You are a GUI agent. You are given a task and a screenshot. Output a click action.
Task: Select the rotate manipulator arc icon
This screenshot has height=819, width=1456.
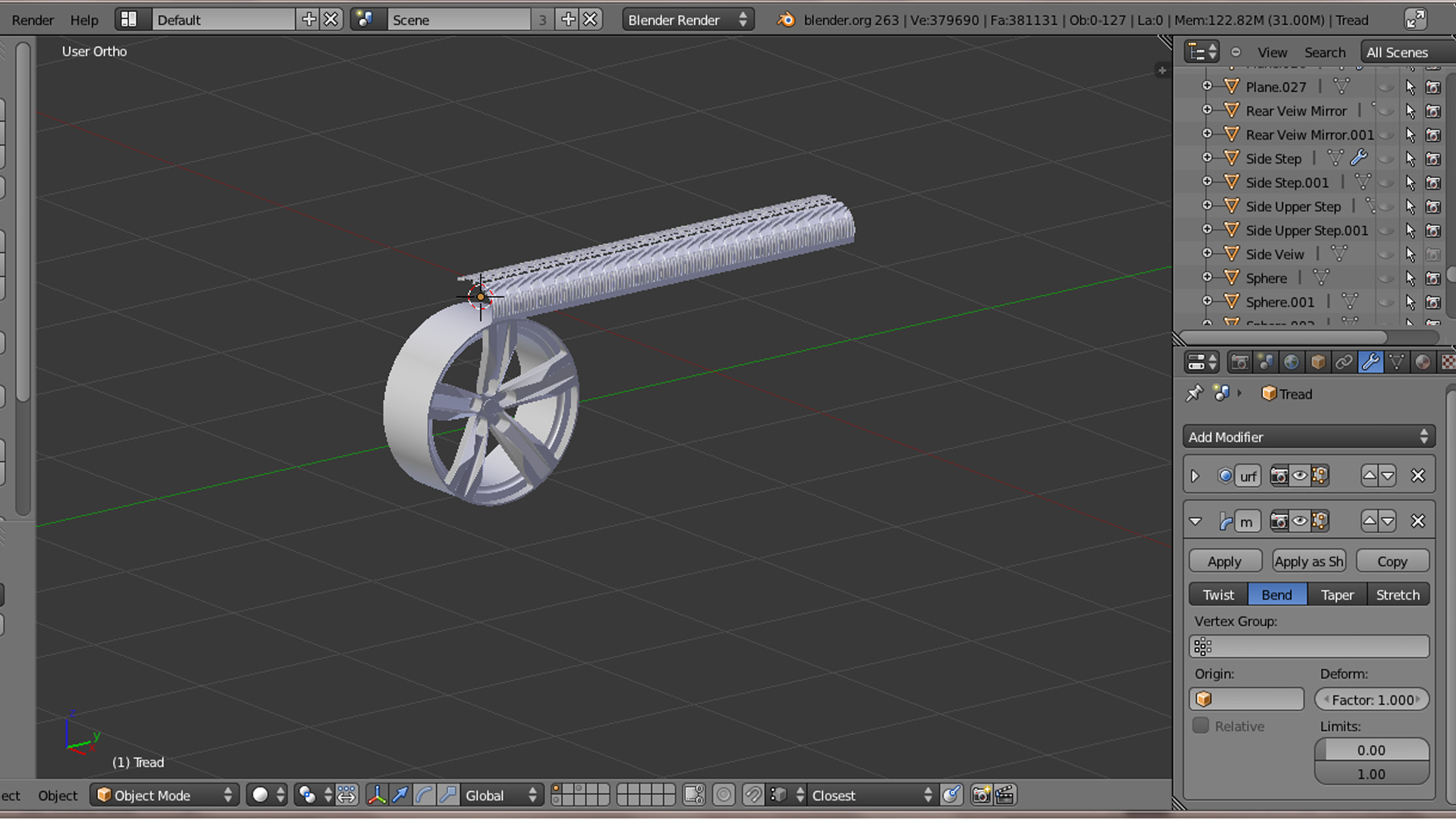424,795
